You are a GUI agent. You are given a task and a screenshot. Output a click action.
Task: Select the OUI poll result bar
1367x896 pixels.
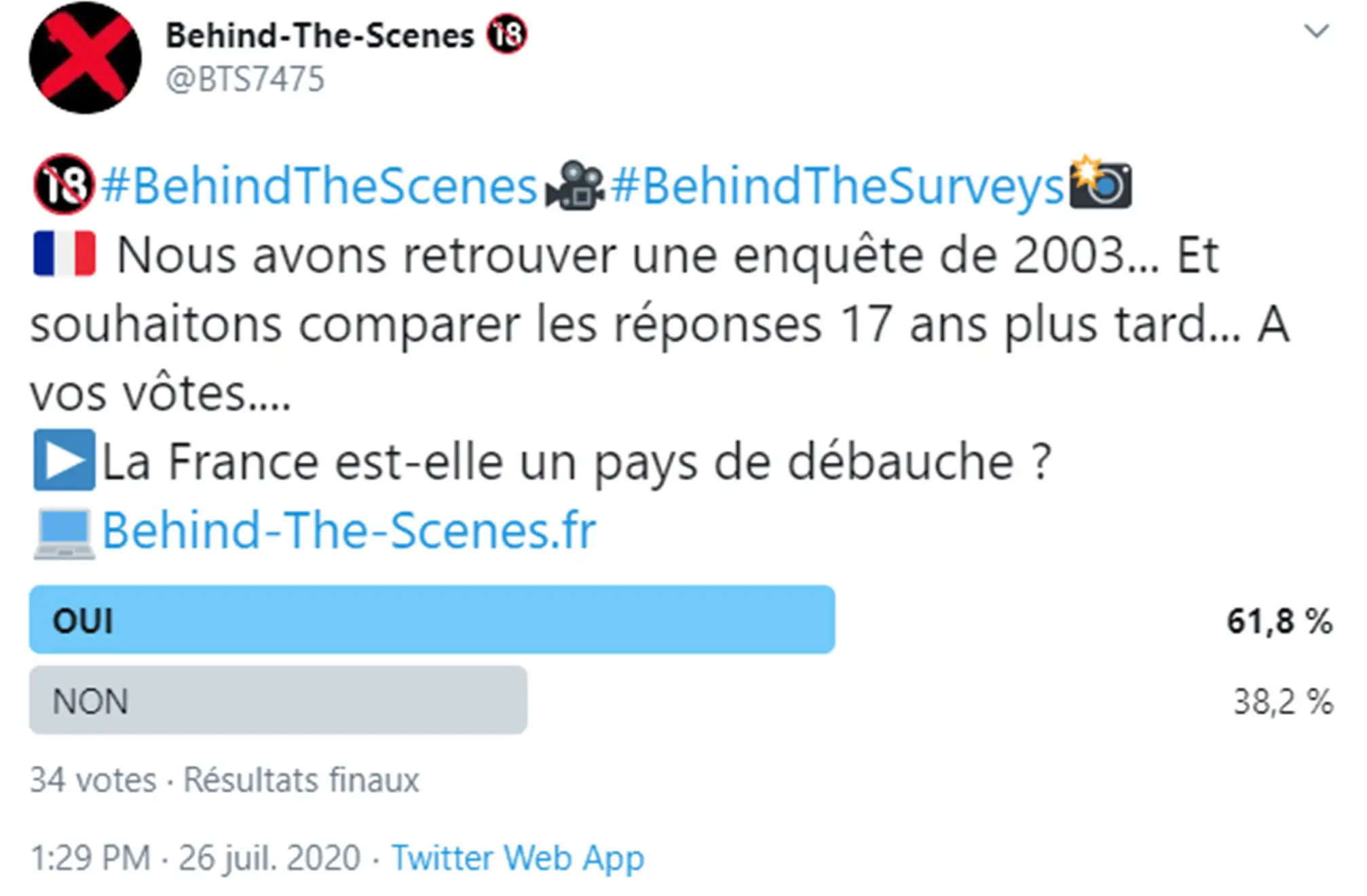(x=432, y=620)
